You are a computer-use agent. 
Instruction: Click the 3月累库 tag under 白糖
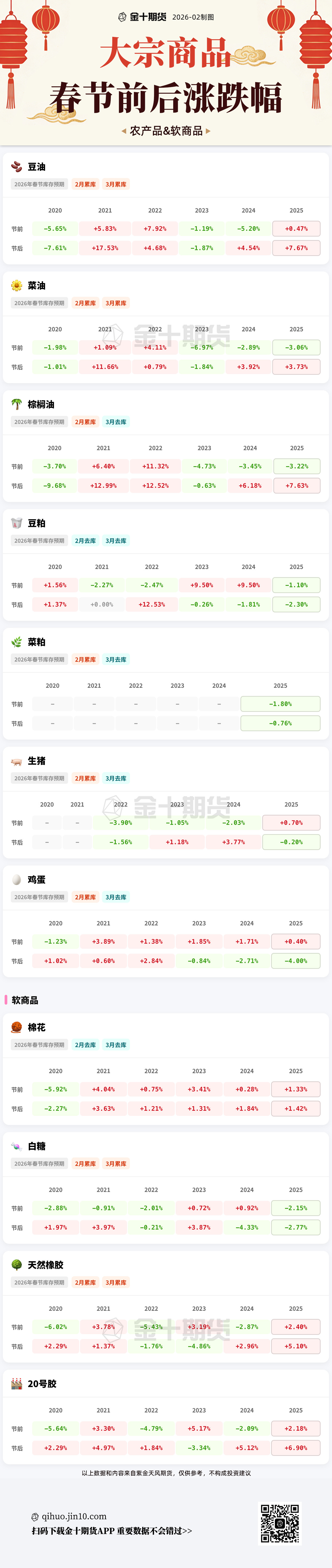pos(116,1163)
